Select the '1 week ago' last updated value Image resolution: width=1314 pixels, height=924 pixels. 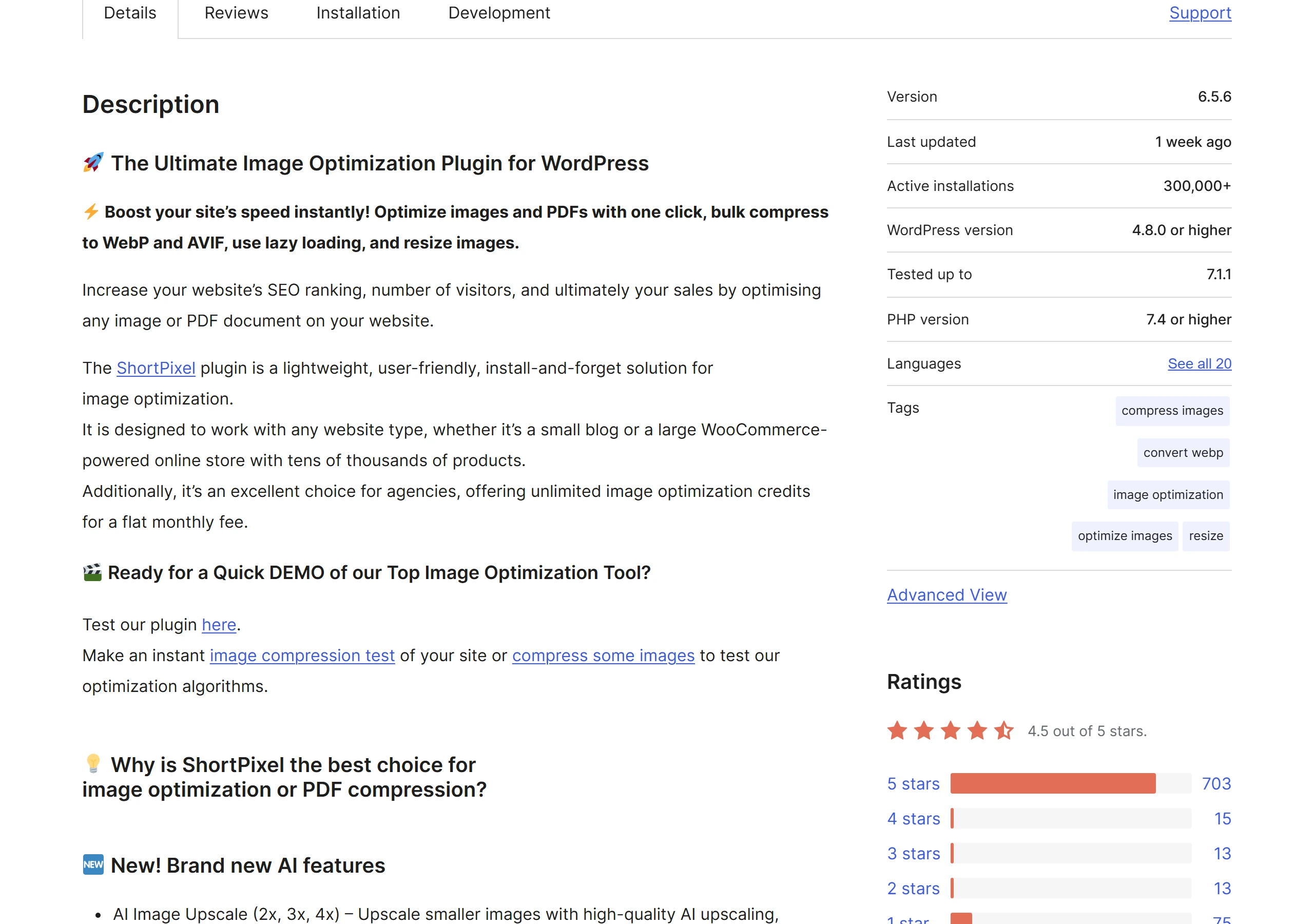point(1193,142)
